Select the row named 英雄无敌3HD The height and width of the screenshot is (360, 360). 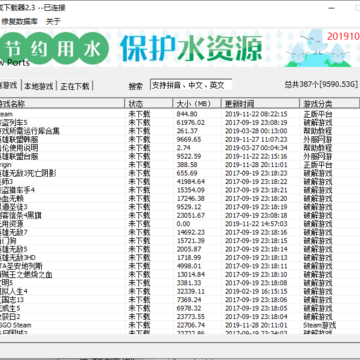(x=180, y=258)
